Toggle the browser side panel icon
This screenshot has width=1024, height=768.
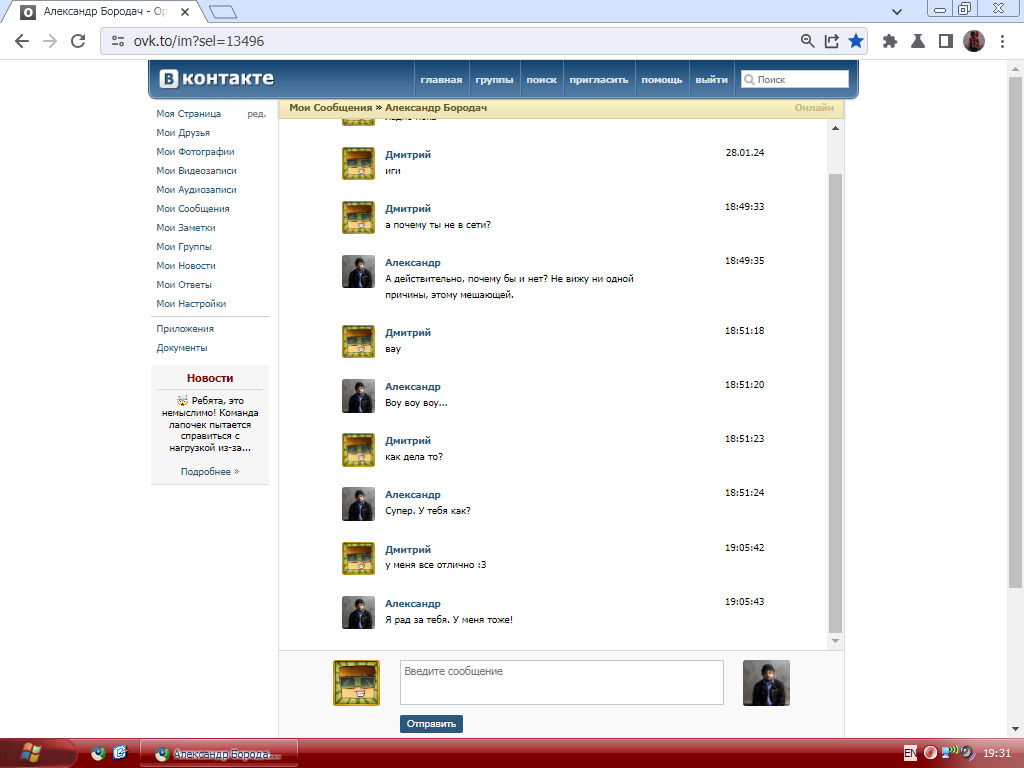point(946,41)
